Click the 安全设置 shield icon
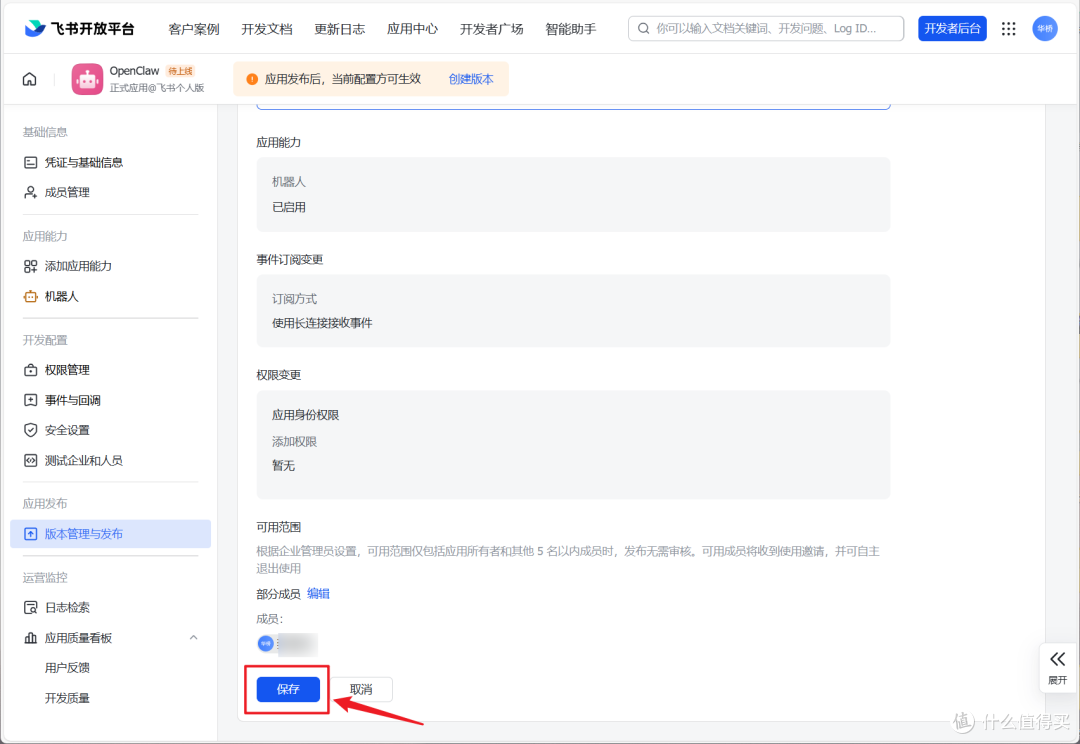The image size is (1080, 744). click(x=30, y=430)
